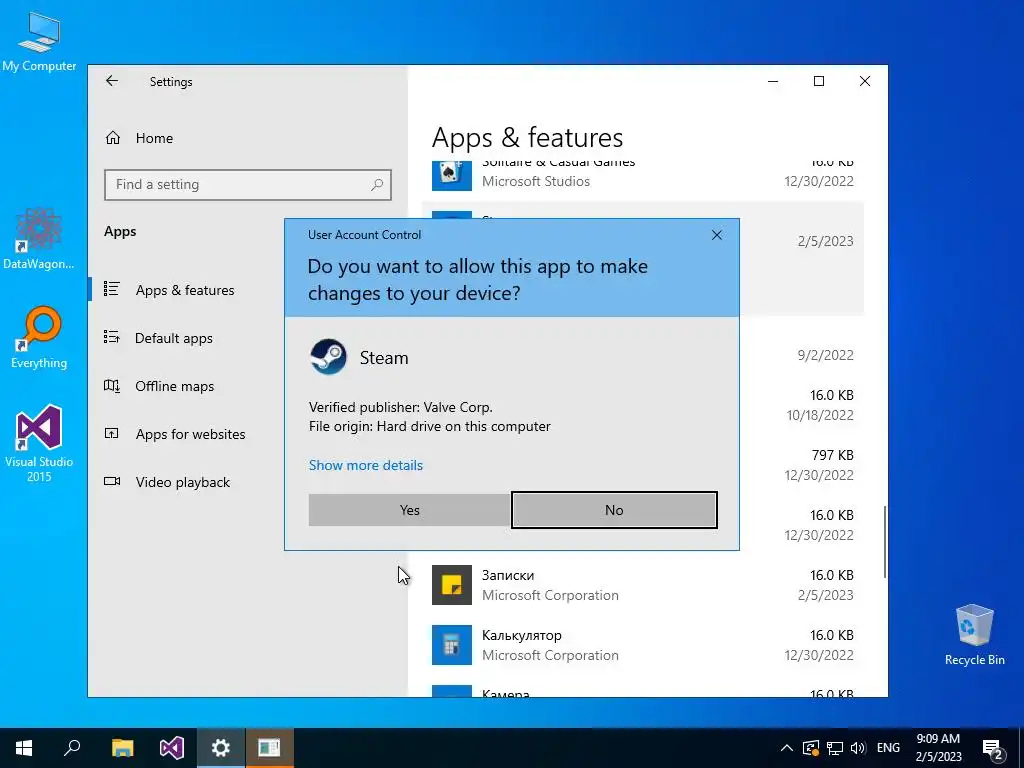Image resolution: width=1024 pixels, height=768 pixels.
Task: Click Yes in the User Account Control dialog
Action: (x=409, y=510)
